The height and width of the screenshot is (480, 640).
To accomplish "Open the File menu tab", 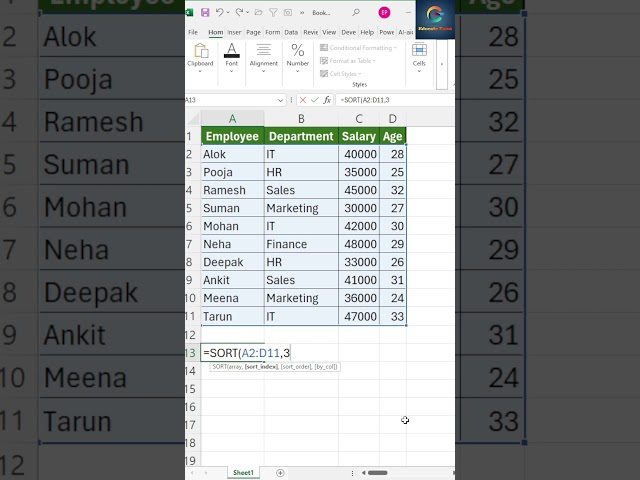I will click(193, 32).
